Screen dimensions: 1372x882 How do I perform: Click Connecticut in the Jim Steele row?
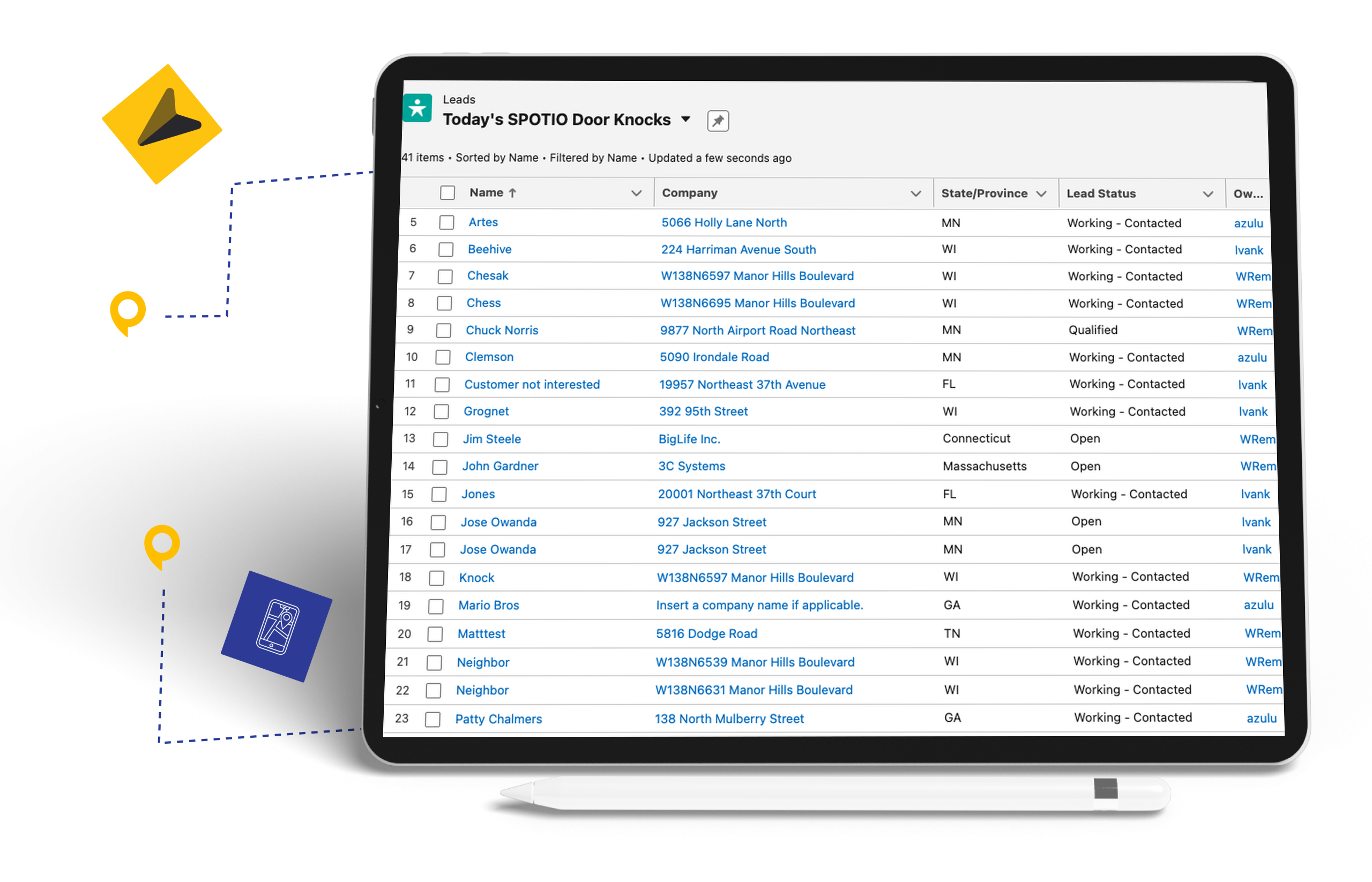(x=976, y=439)
